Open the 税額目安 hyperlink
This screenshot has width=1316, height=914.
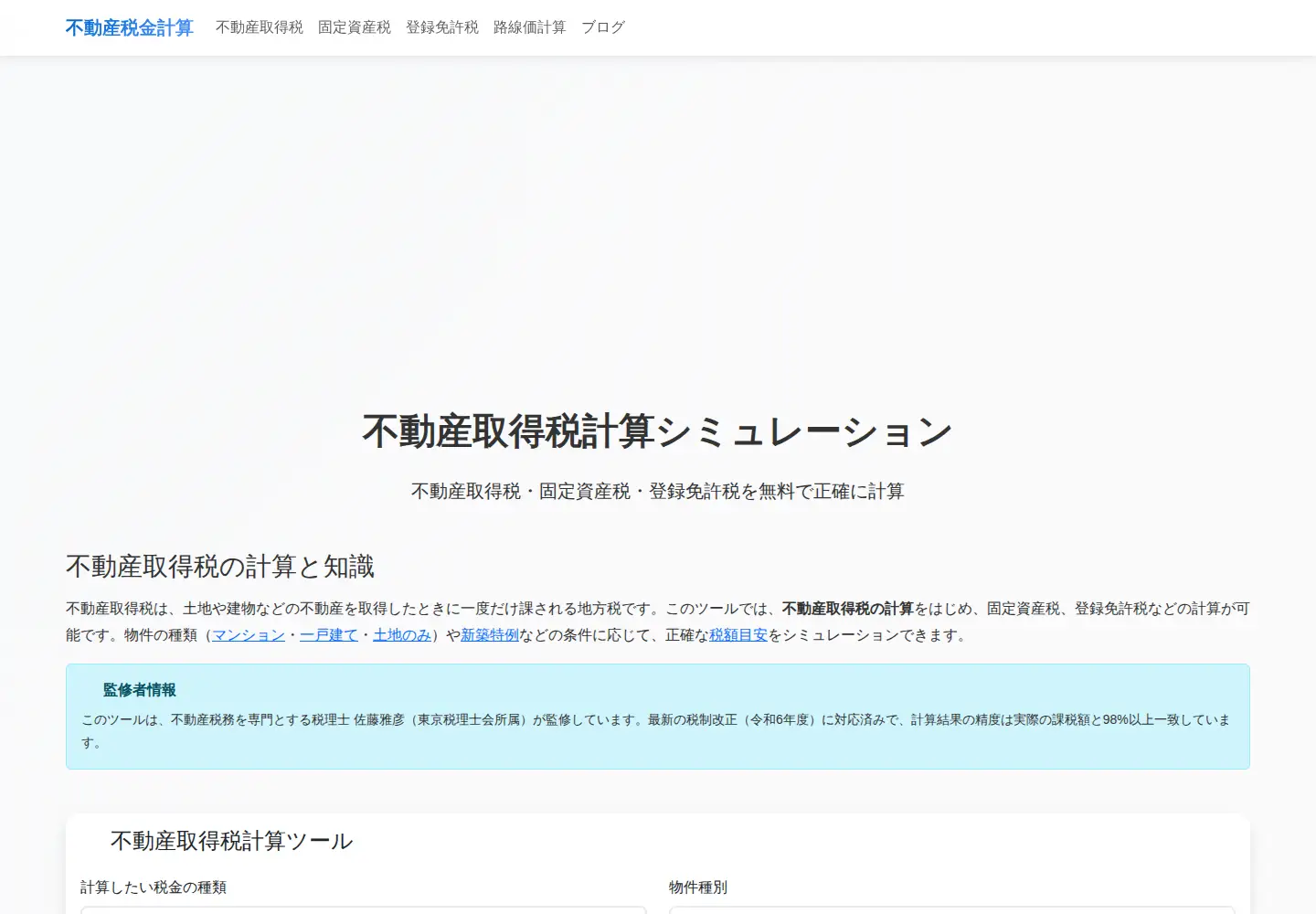738,635
